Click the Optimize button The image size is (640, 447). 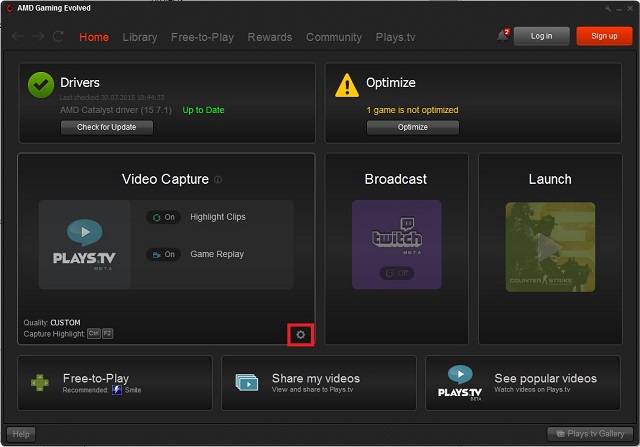tap(413, 127)
